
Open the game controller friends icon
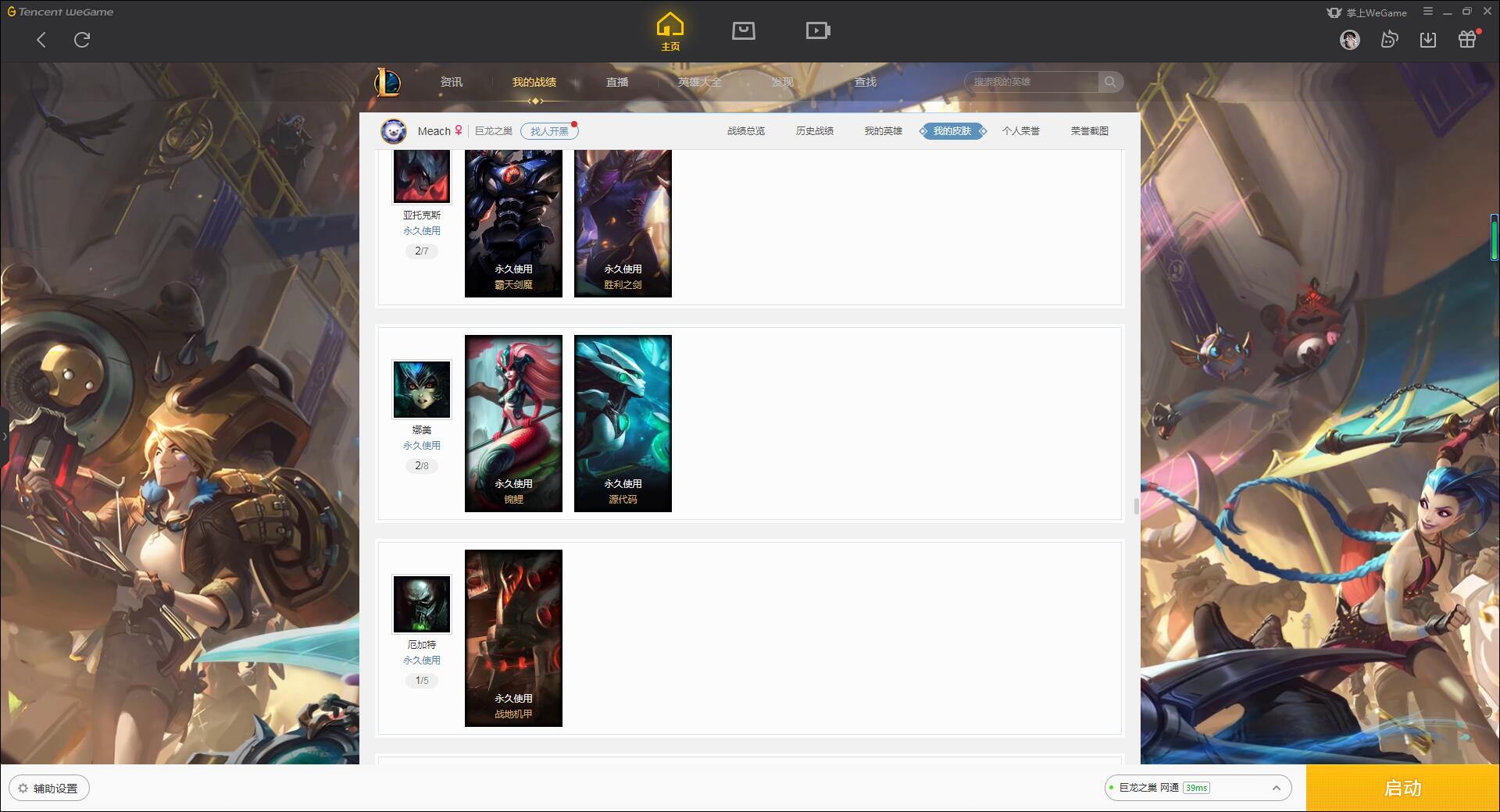(x=1389, y=39)
